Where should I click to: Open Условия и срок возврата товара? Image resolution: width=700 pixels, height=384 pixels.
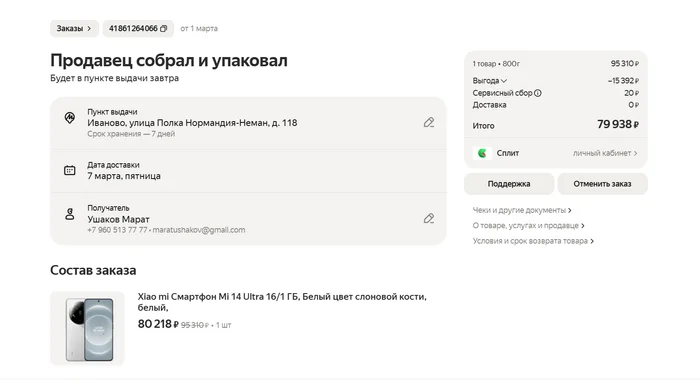(533, 241)
